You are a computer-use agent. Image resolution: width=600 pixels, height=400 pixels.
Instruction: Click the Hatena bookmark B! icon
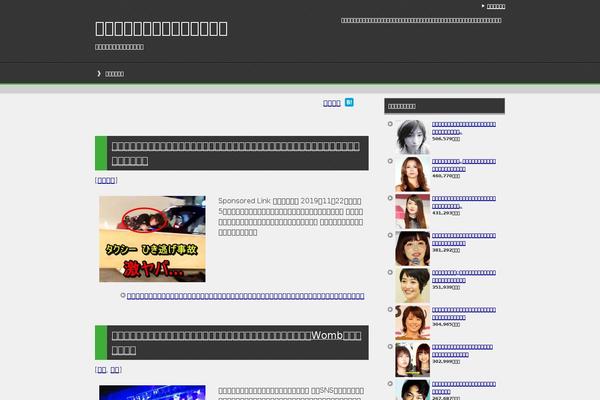[349, 102]
